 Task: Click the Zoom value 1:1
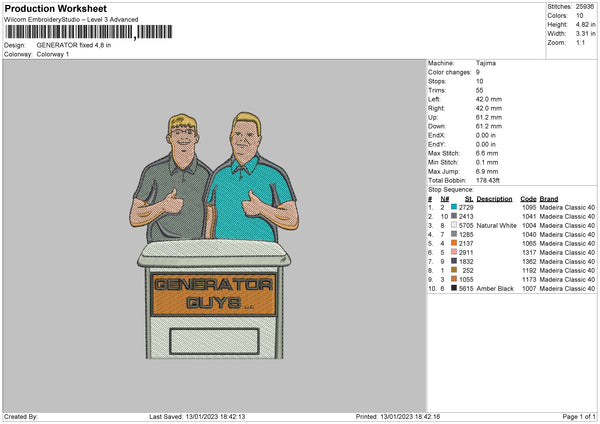[x=580, y=42]
